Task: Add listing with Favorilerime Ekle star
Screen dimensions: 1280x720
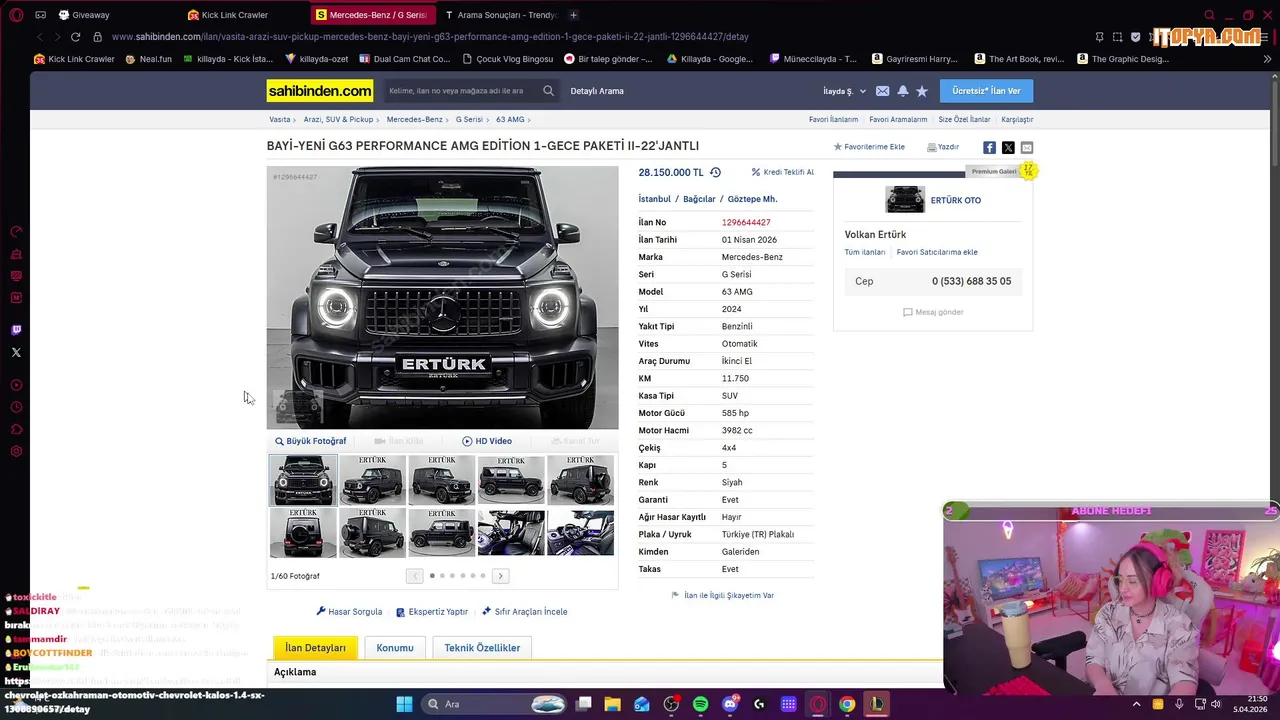Action: click(869, 147)
